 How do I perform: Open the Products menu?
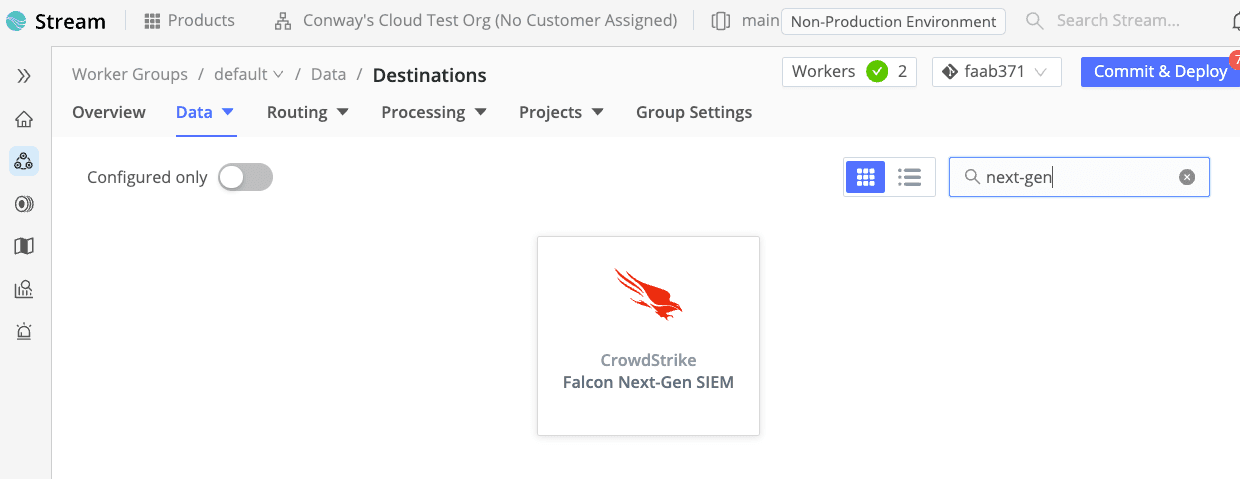tap(190, 20)
